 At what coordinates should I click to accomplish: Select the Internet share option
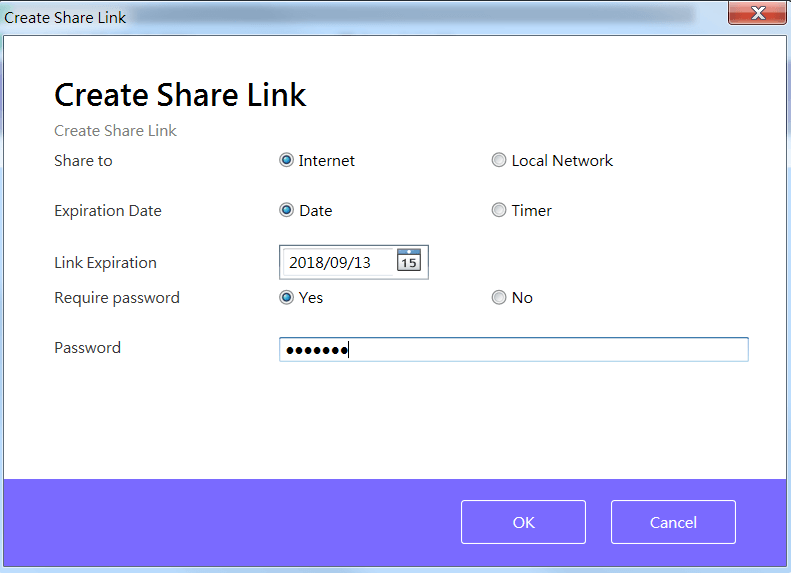(x=287, y=161)
